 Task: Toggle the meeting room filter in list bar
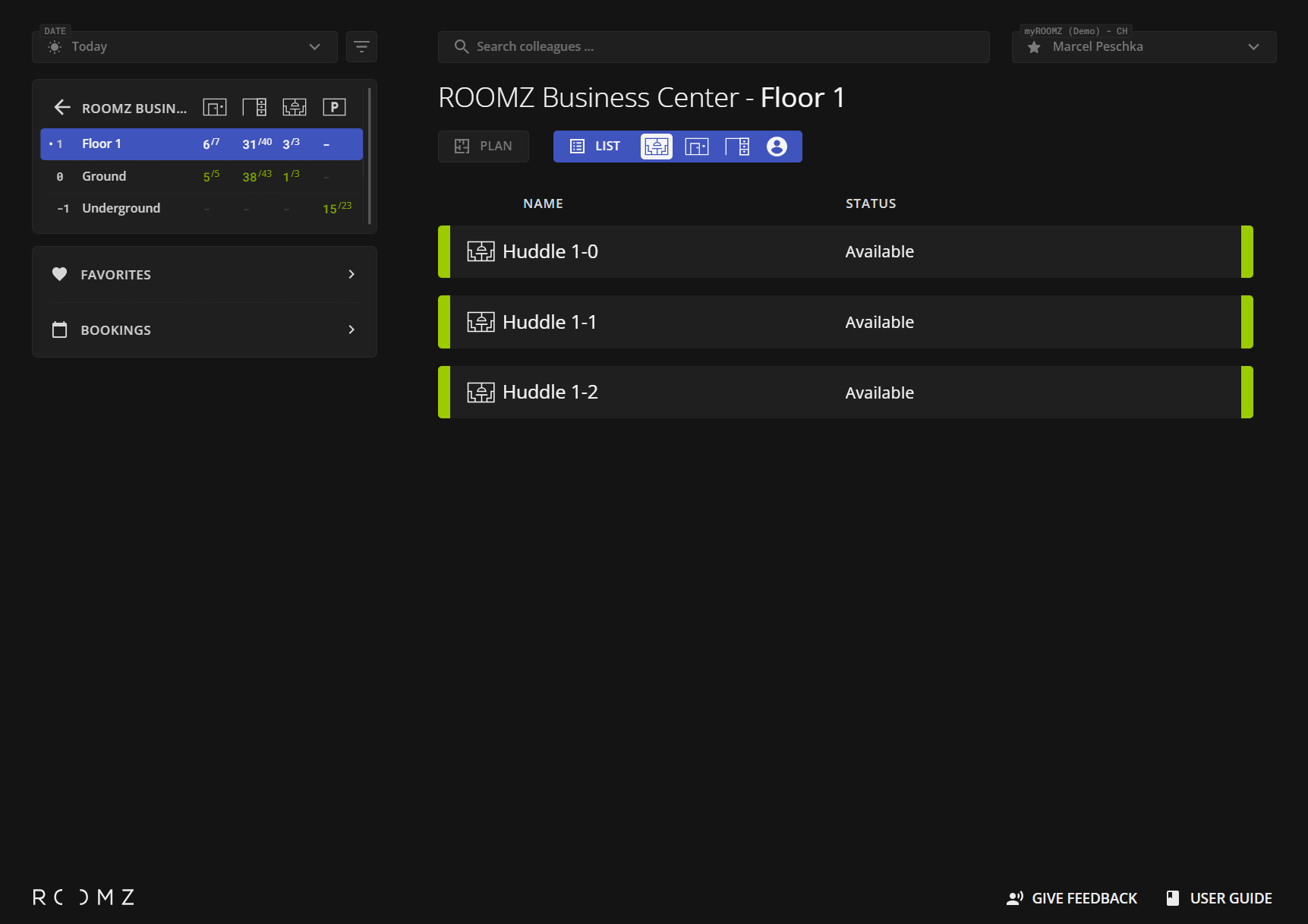[696, 147]
